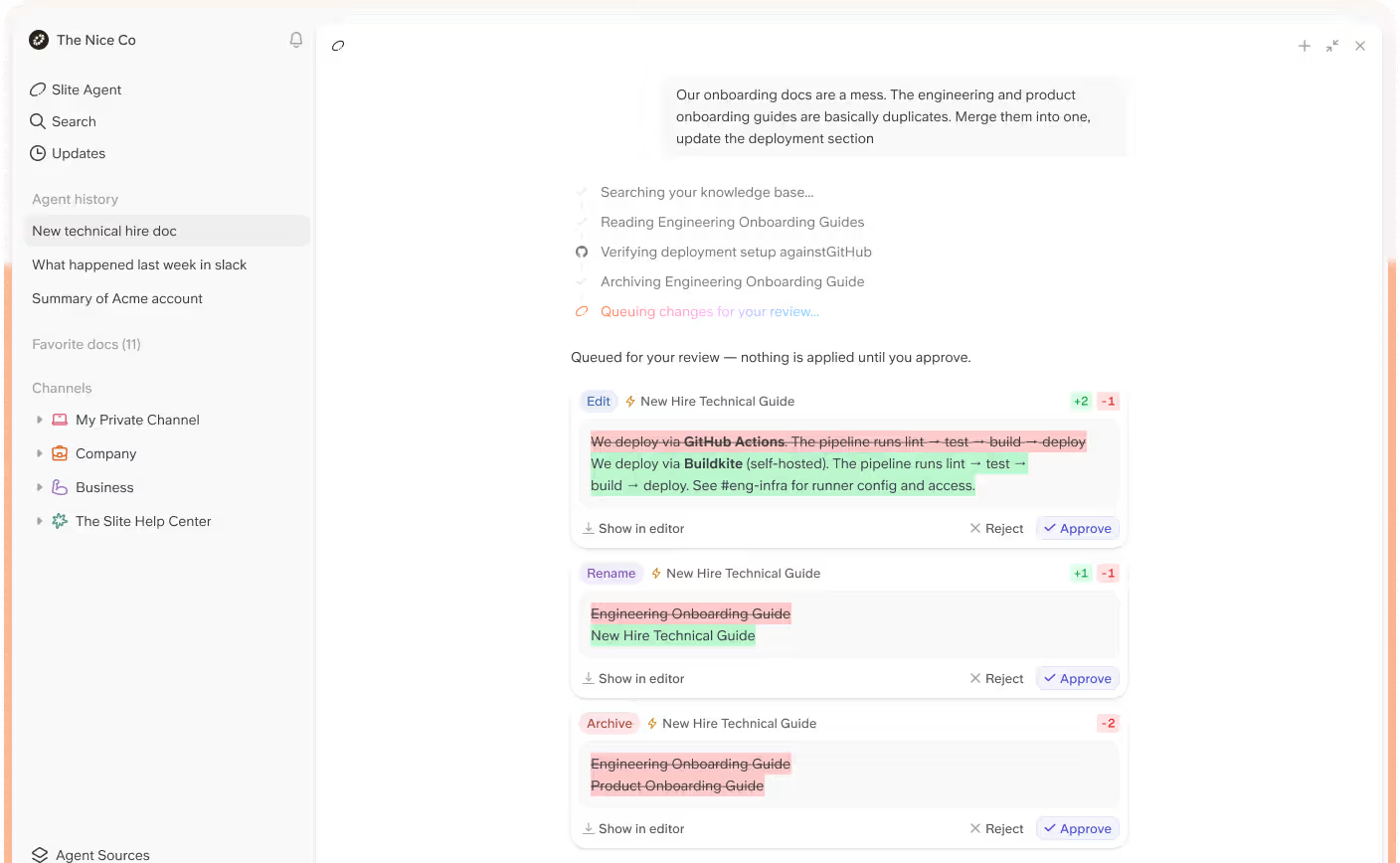The width and height of the screenshot is (1400, 863).
Task: Click lightning icon on Edit card
Action: point(630,402)
